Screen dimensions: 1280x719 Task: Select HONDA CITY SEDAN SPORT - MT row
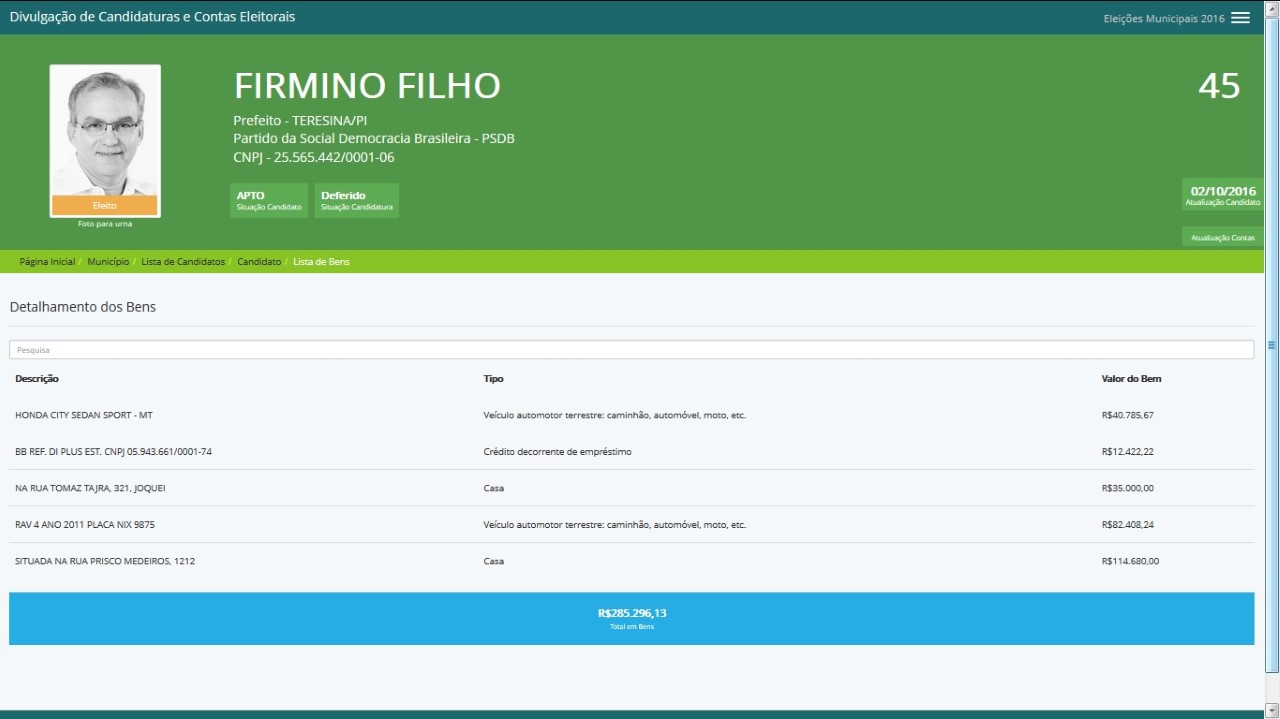pyautogui.click(x=631, y=415)
